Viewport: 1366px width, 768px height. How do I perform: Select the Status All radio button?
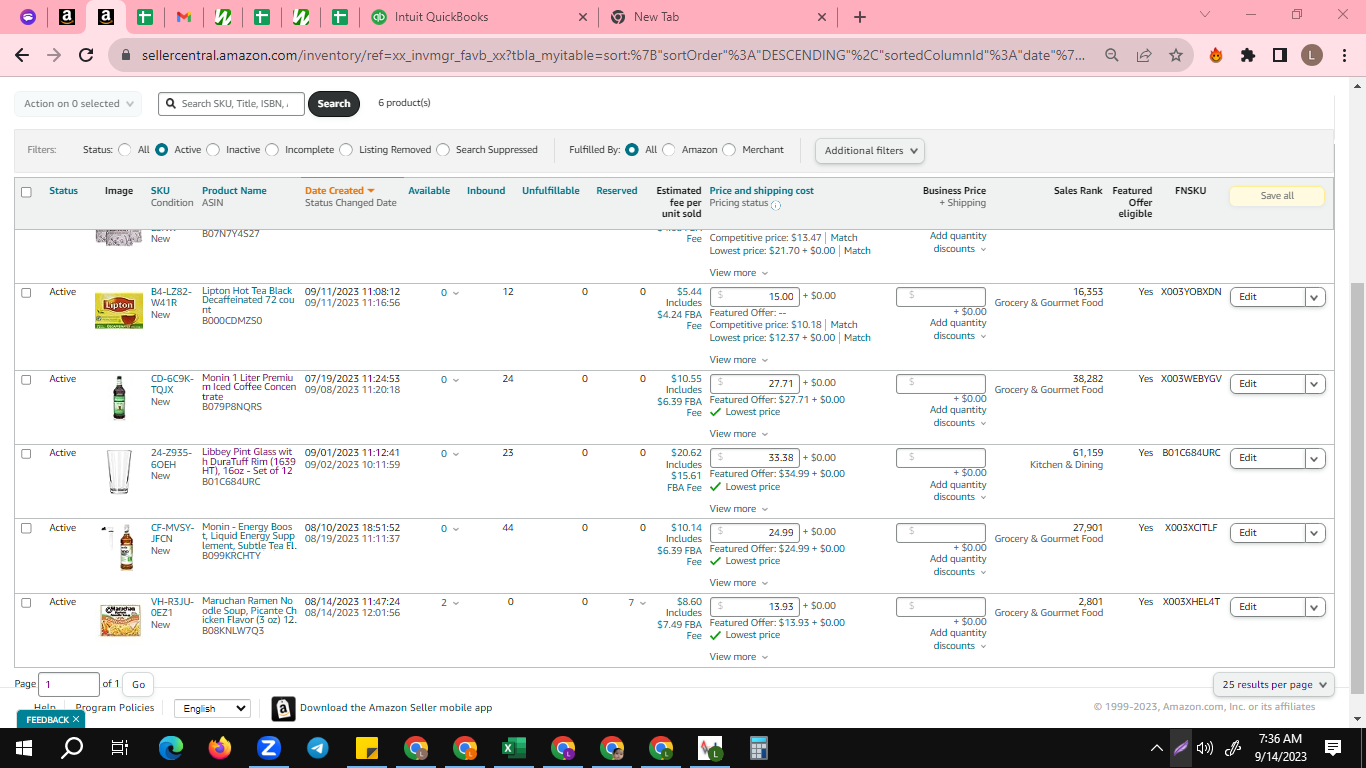tap(125, 150)
